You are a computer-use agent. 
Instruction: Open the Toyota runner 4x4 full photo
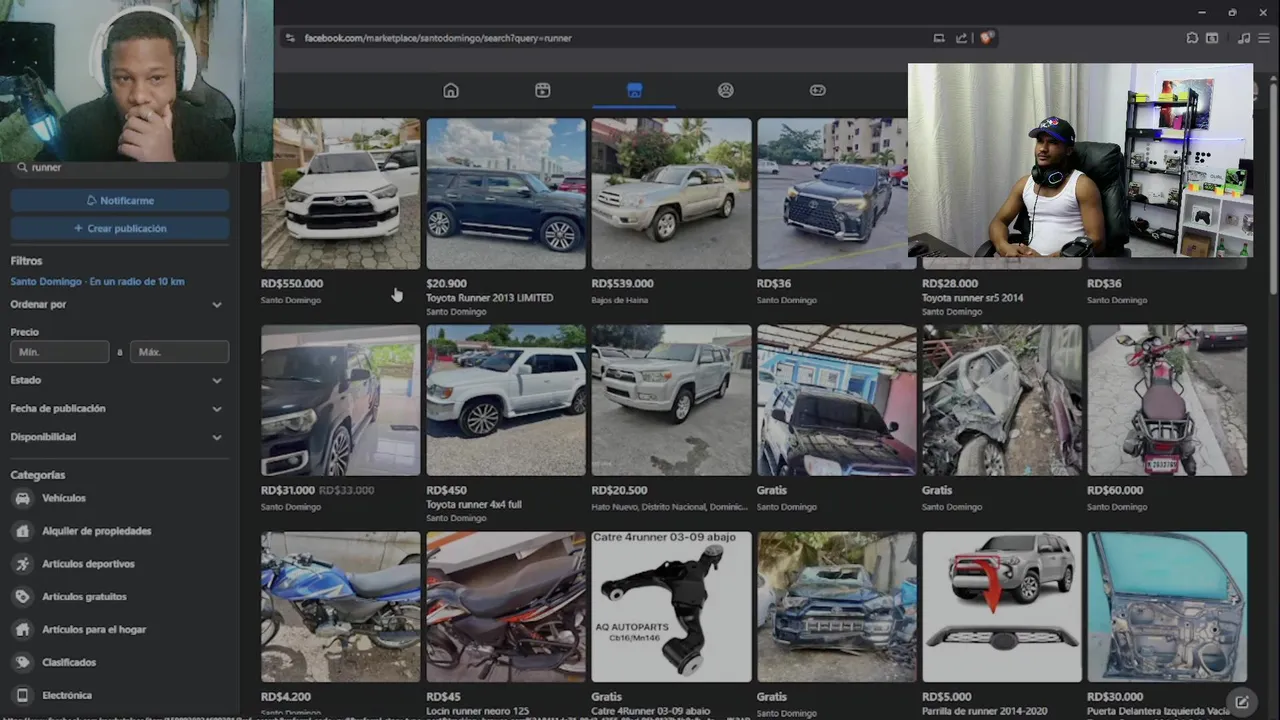coord(506,400)
